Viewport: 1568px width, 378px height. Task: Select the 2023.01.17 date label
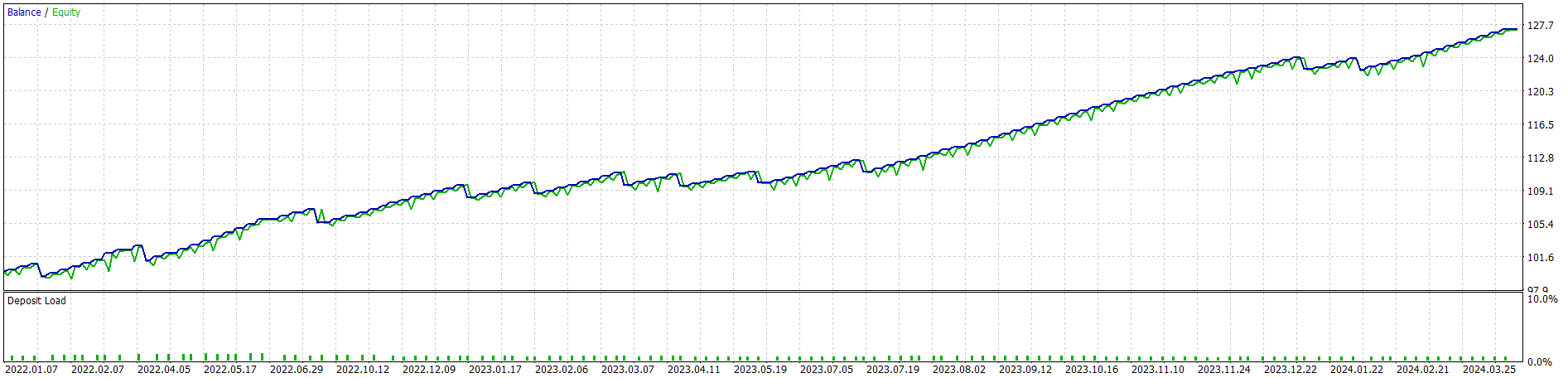click(x=495, y=370)
